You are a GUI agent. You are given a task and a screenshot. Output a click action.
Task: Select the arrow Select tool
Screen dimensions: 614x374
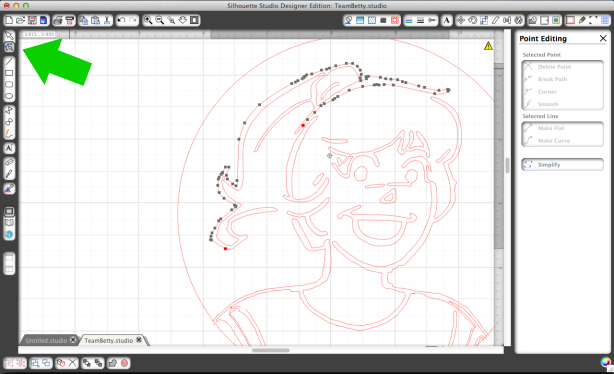[x=9, y=36]
